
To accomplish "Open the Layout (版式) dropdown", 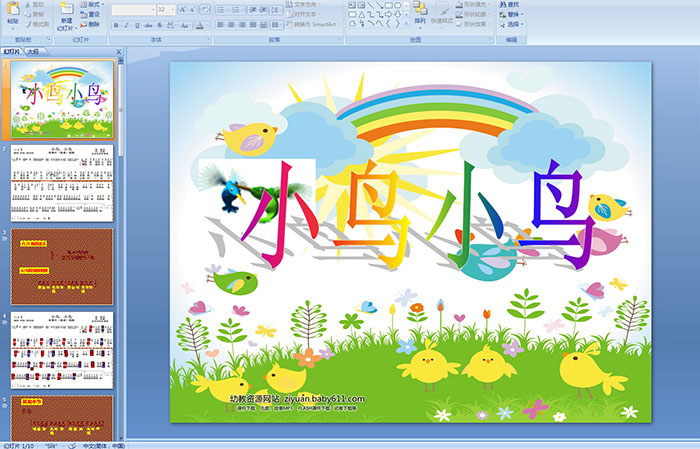I will pos(92,4).
